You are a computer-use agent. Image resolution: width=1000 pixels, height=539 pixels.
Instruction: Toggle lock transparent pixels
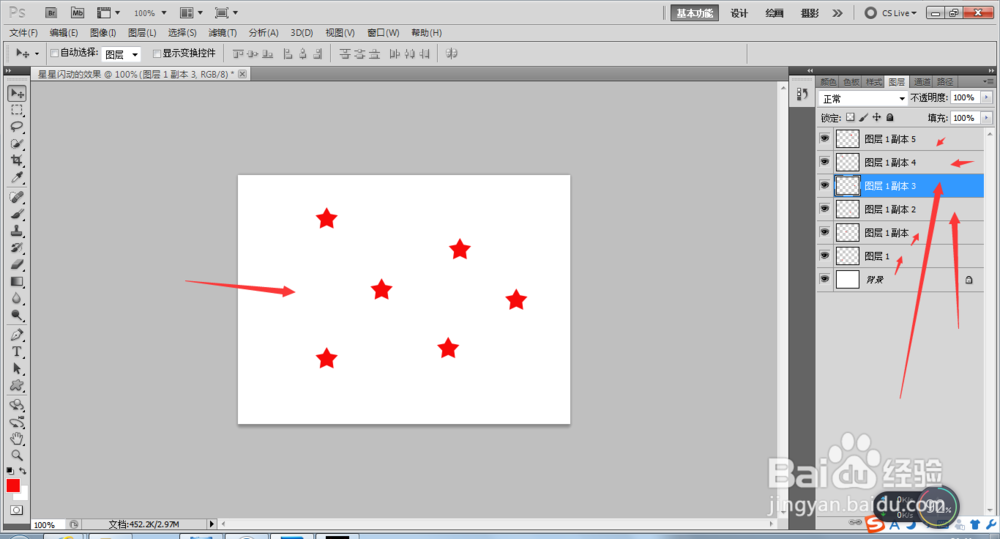[850, 117]
